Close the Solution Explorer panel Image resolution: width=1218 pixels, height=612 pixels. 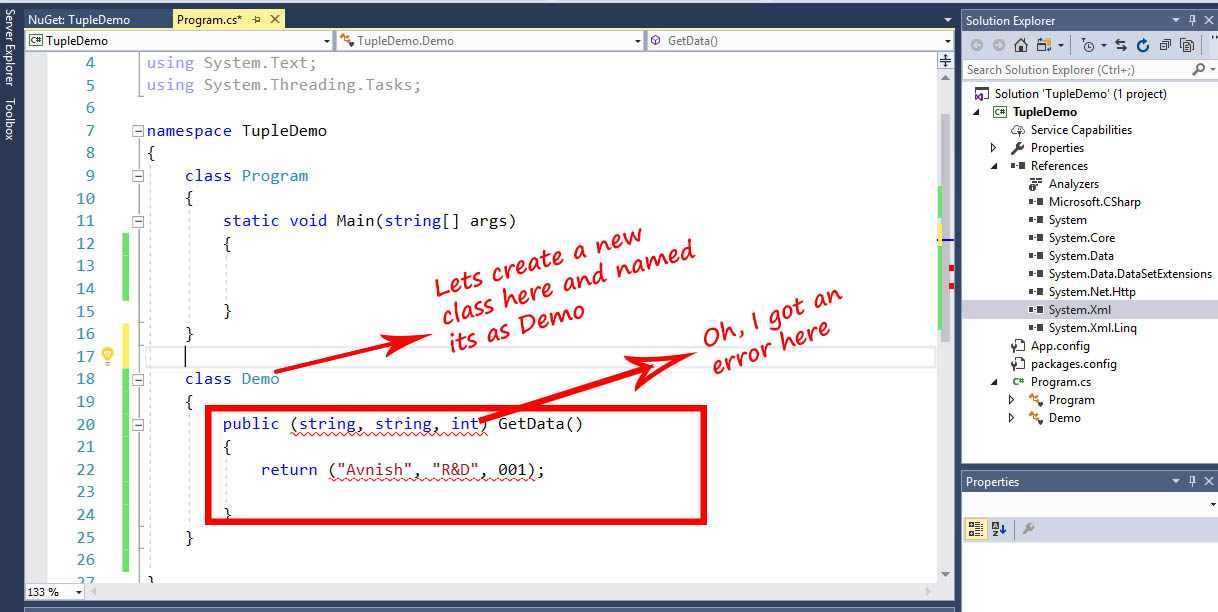[x=1207, y=20]
